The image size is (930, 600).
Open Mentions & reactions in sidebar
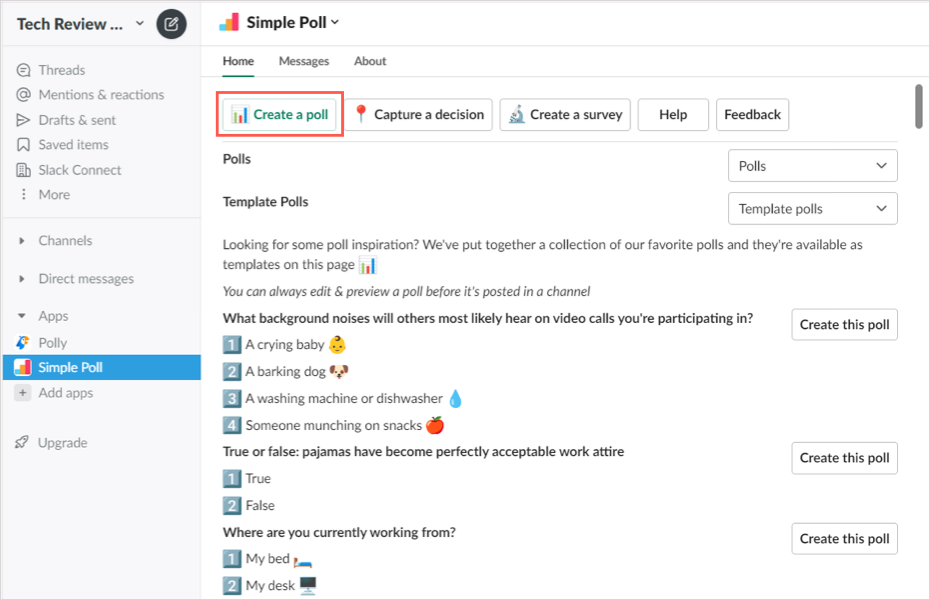(x=100, y=95)
